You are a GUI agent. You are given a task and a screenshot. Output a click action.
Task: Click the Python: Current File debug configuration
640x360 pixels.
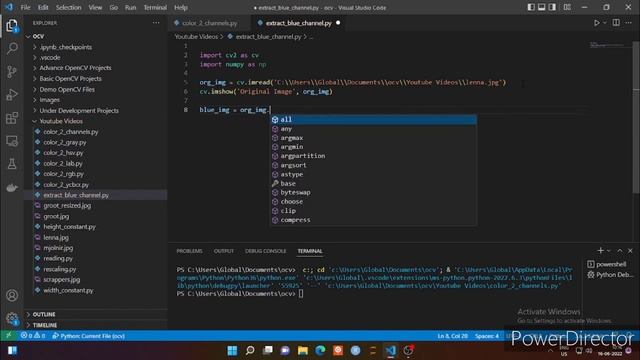click(x=89, y=336)
